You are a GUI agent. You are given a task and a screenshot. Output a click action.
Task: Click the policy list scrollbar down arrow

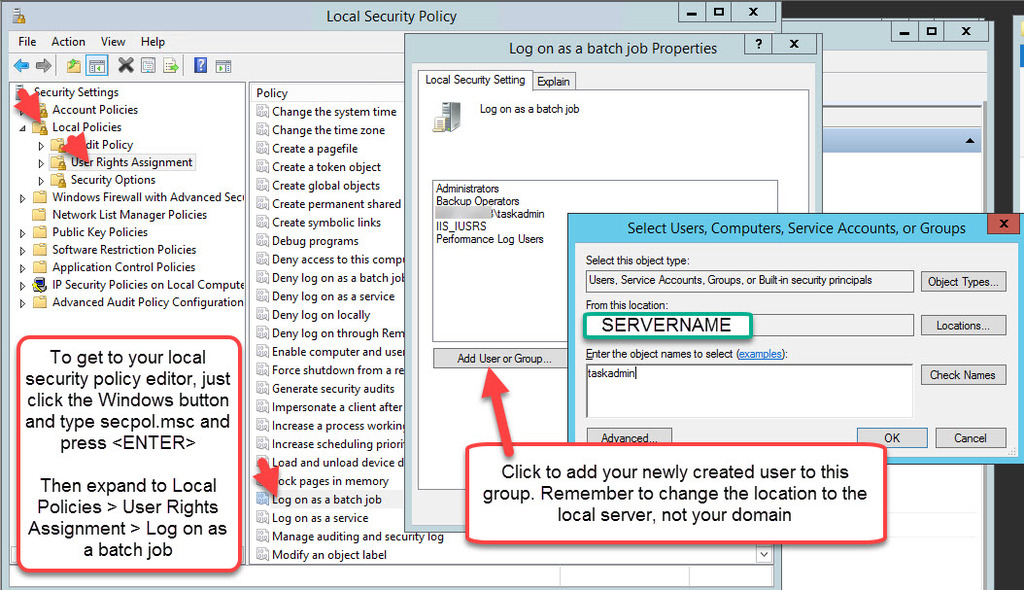pos(763,554)
